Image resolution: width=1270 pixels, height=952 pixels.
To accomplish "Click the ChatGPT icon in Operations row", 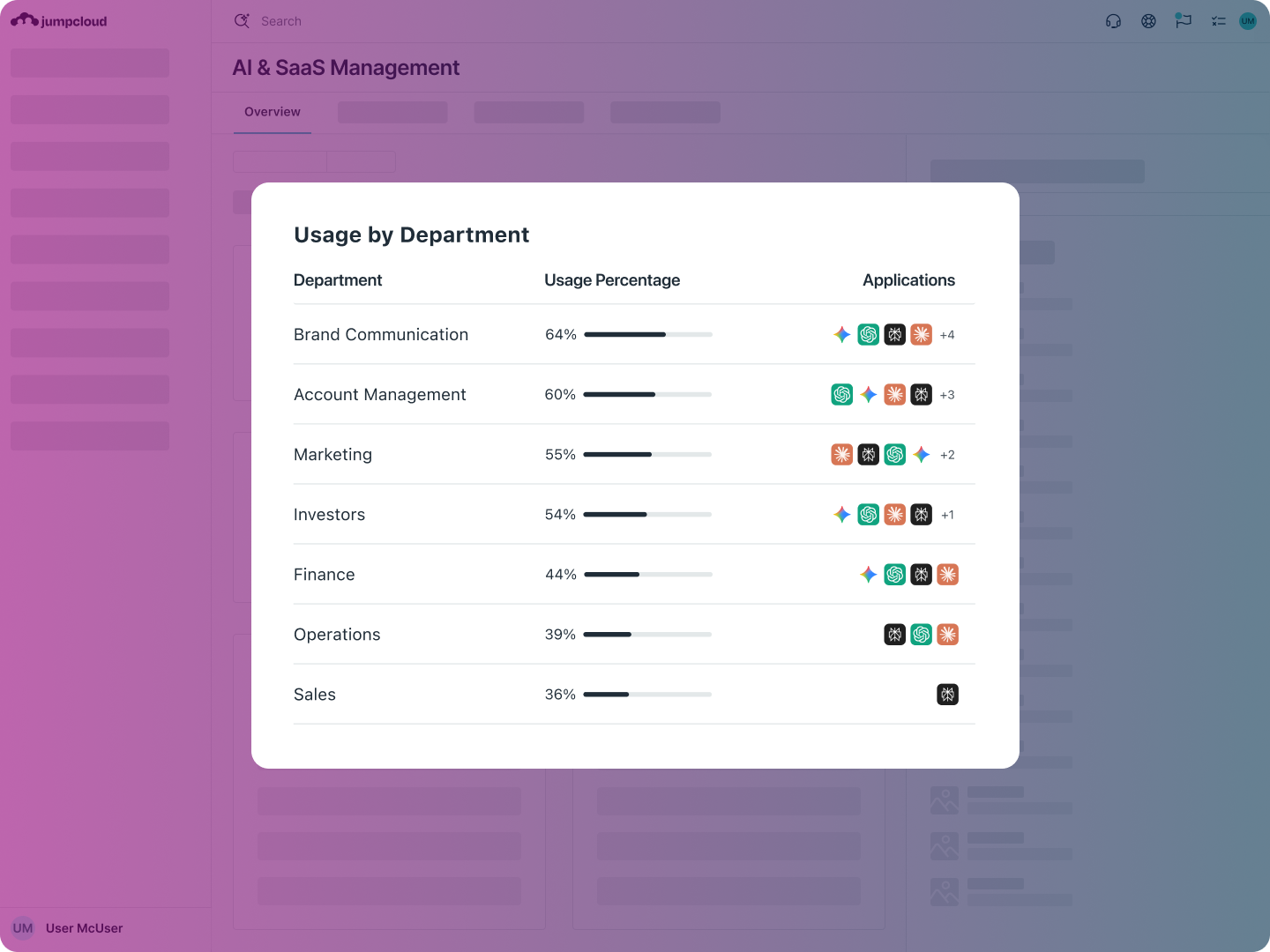I will [922, 635].
